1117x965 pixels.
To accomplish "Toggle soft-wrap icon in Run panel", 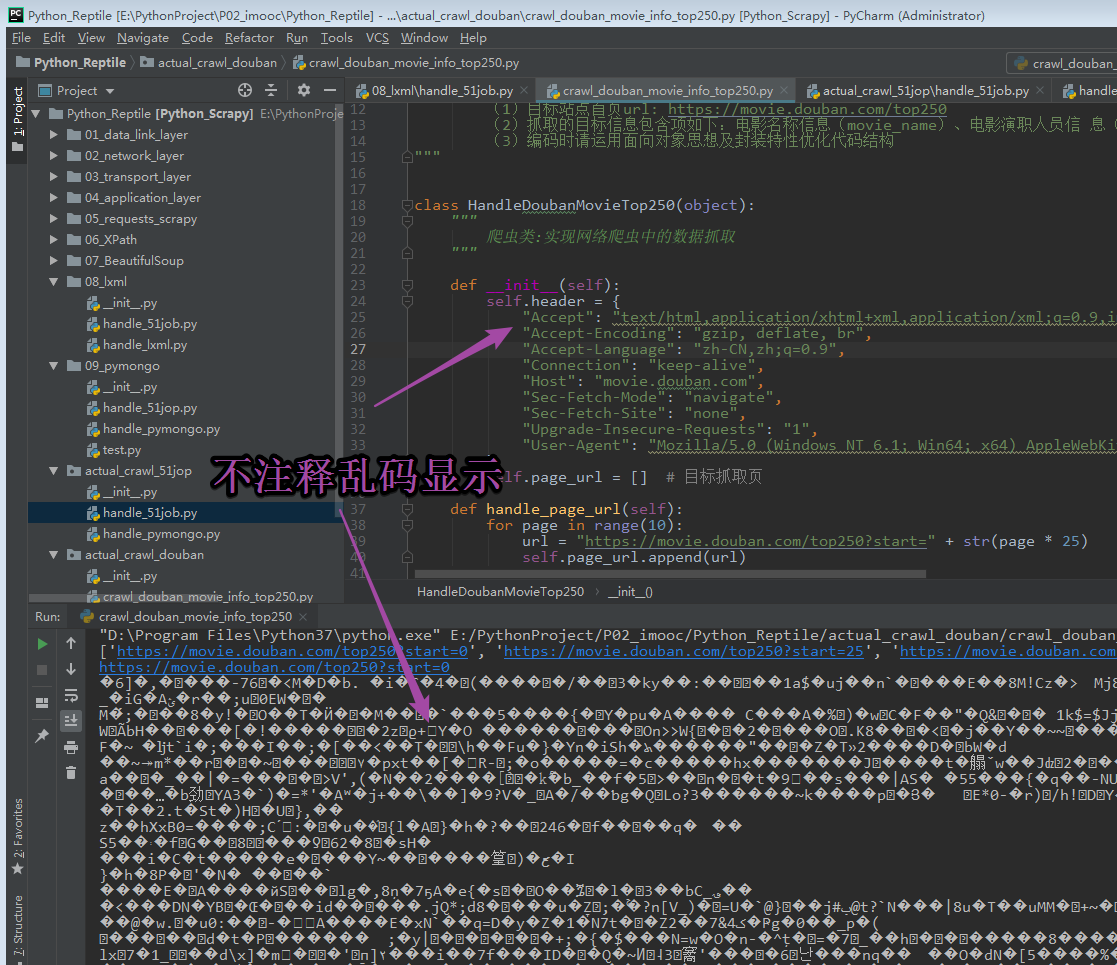I will pyautogui.click(x=71, y=695).
